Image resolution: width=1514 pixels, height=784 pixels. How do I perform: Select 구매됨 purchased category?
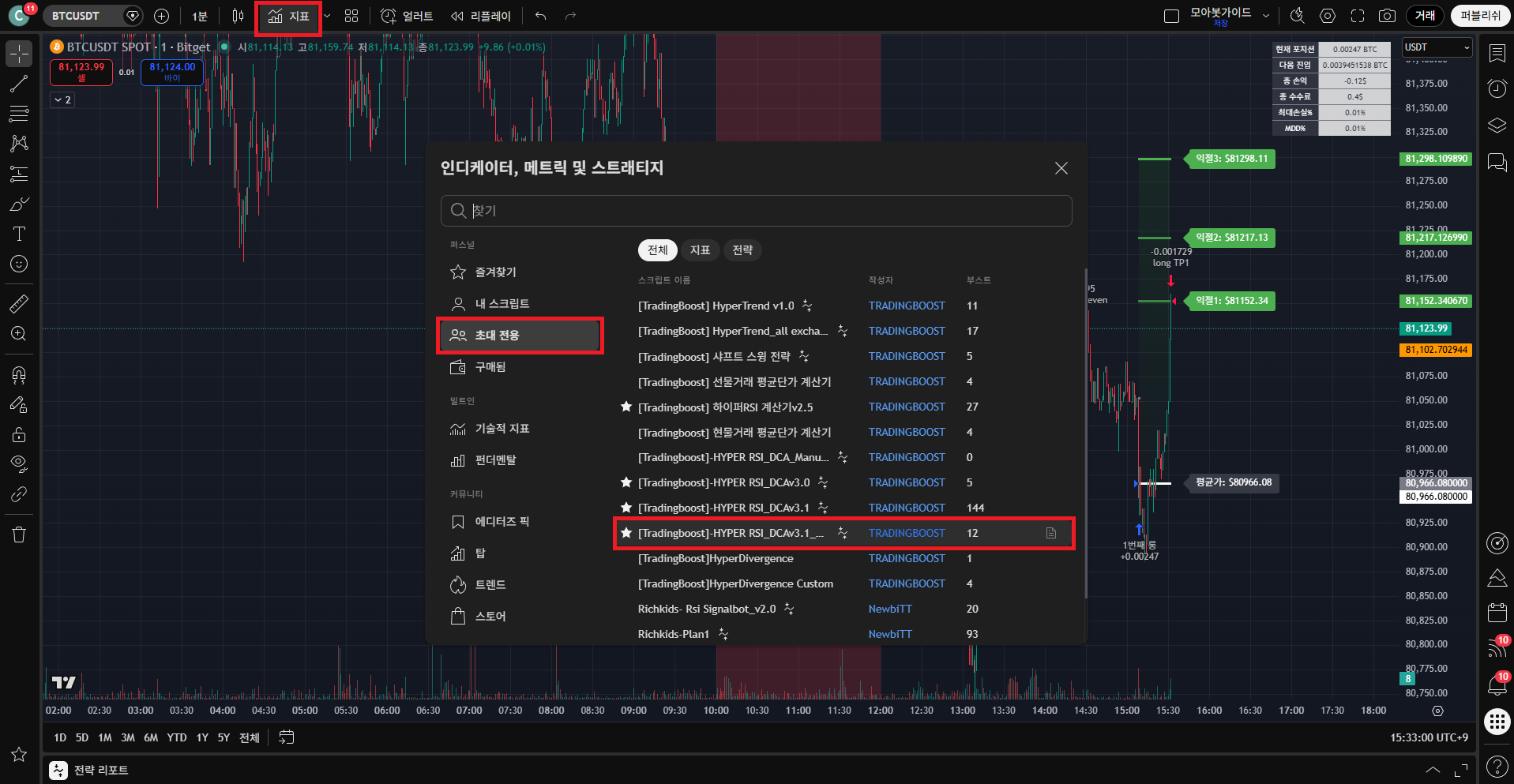tap(519, 367)
